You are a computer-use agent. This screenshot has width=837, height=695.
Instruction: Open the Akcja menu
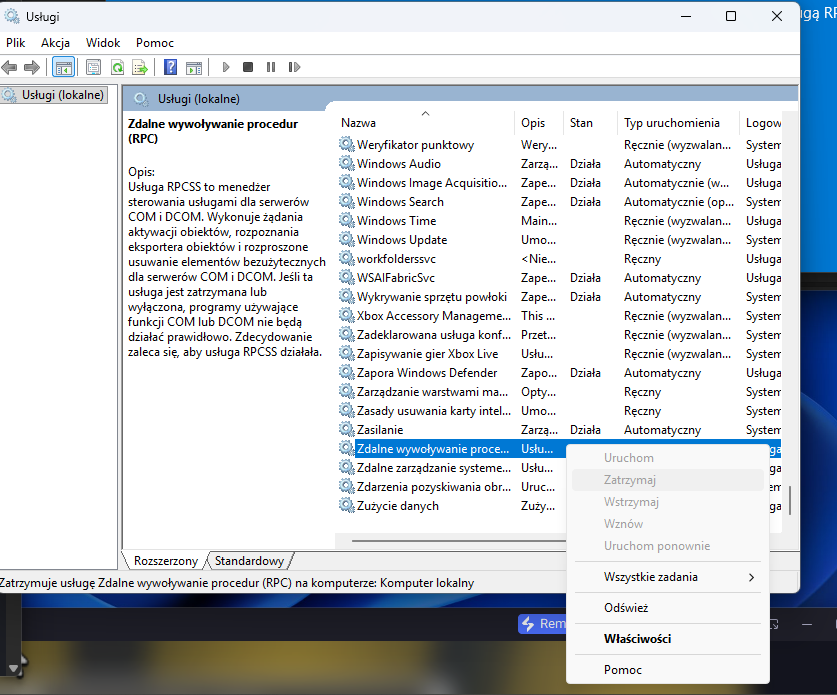56,43
